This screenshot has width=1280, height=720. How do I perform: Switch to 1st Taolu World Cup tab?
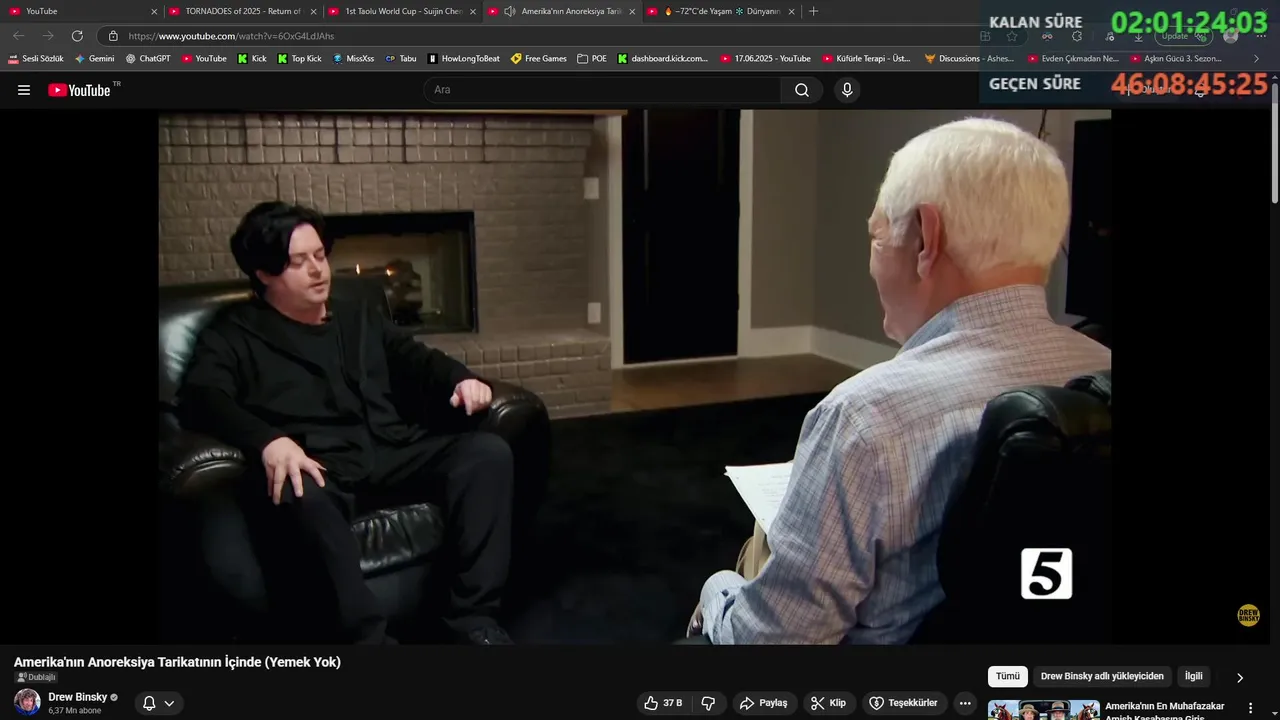402,11
